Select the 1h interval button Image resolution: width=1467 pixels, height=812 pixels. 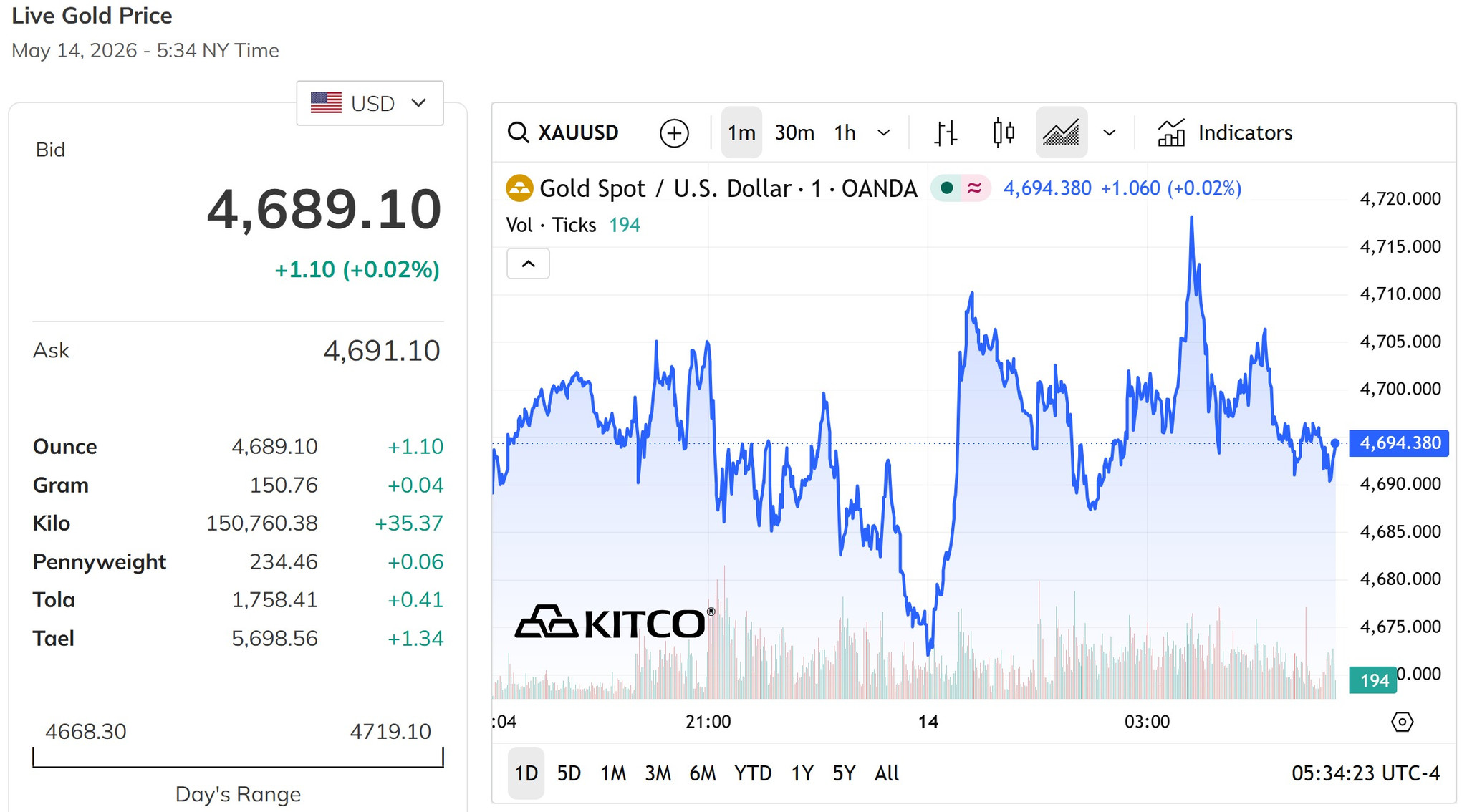point(845,133)
